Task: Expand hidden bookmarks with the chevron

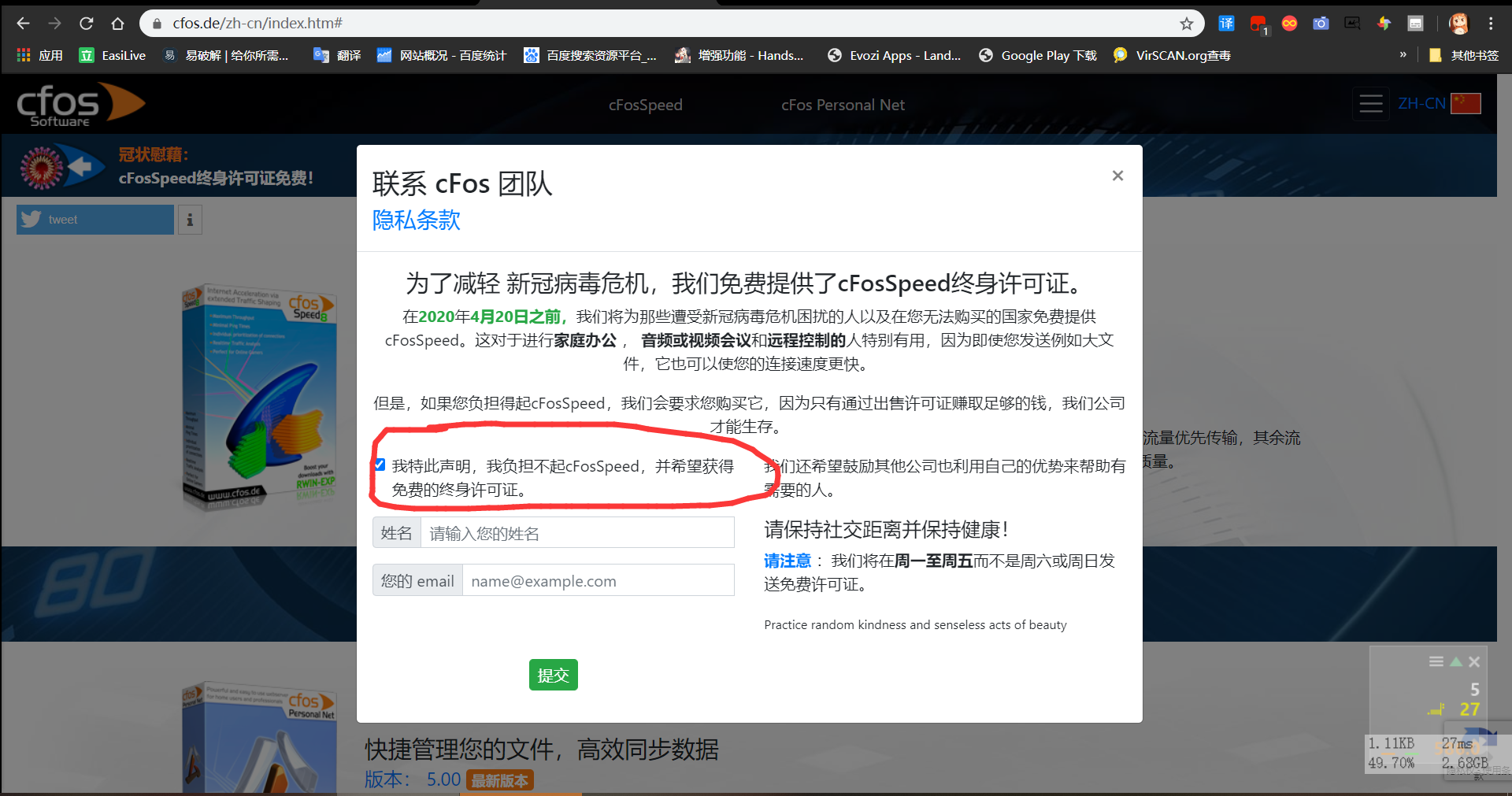Action: [1403, 54]
